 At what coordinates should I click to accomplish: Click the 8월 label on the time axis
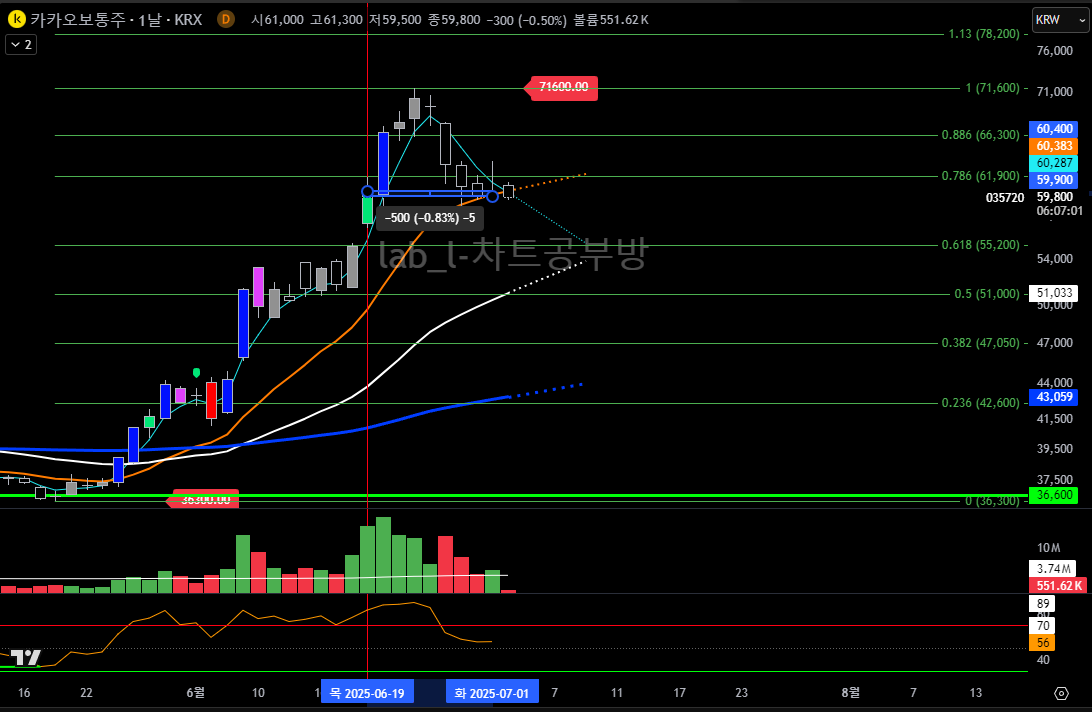[x=850, y=692]
